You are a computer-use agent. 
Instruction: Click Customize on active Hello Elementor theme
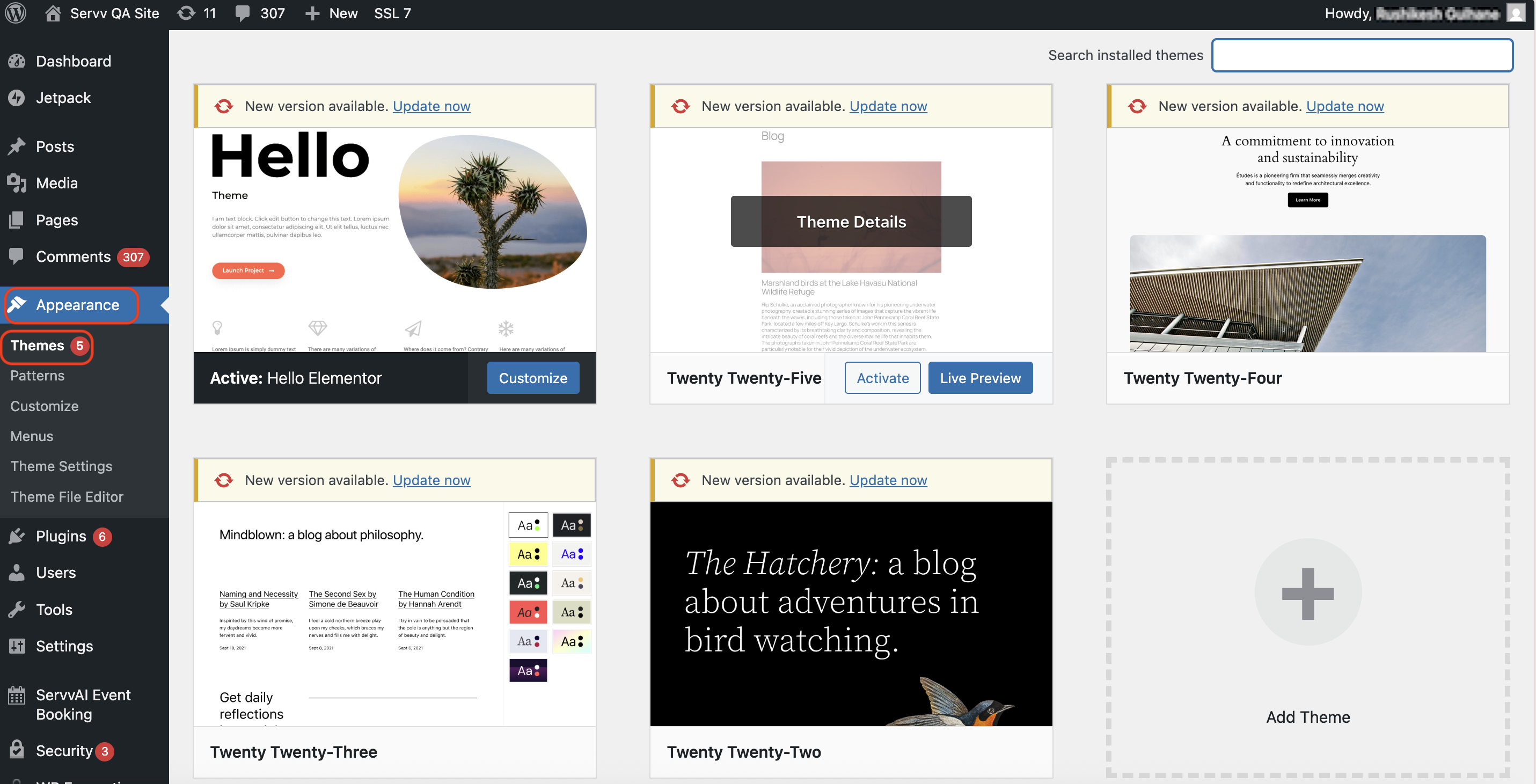pos(532,378)
